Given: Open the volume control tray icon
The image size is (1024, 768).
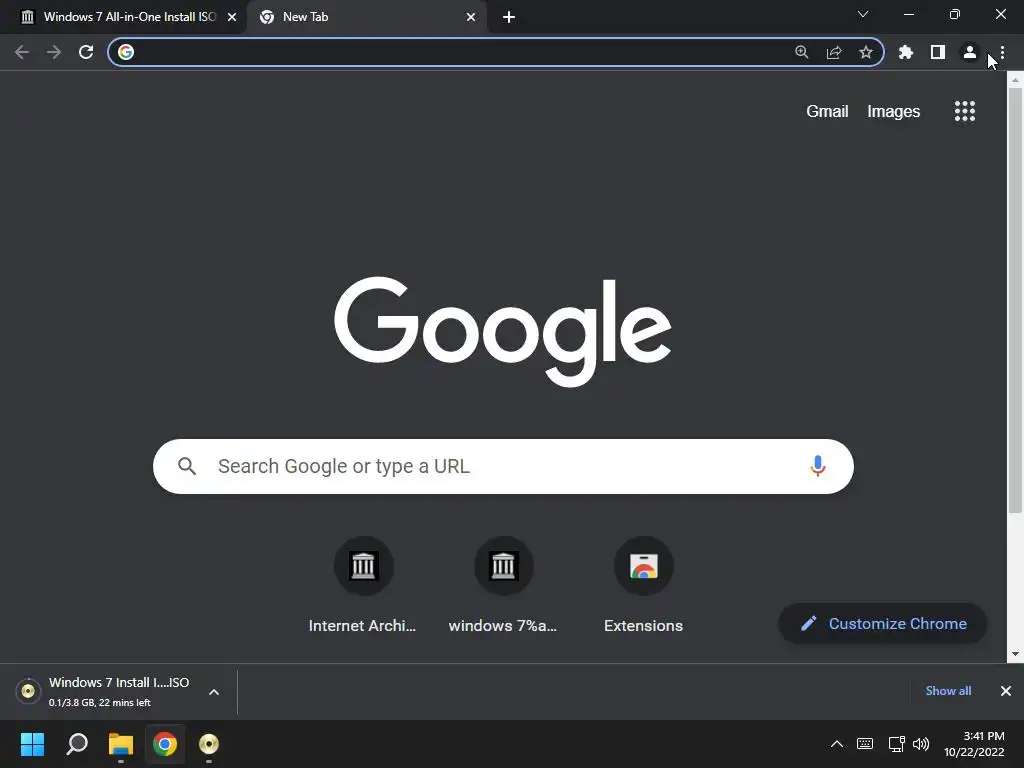Looking at the screenshot, I should (x=921, y=744).
